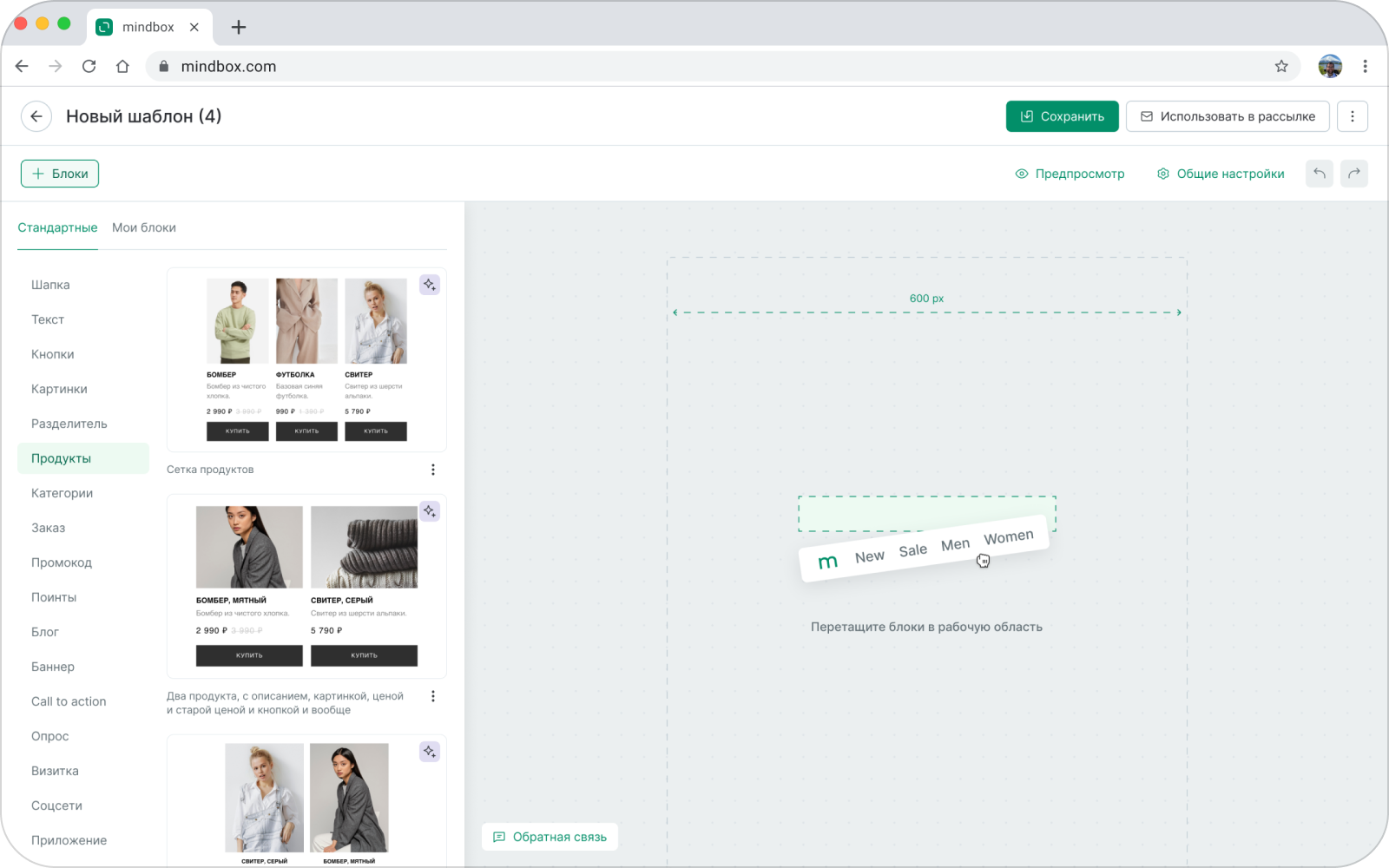Select the Приложение category
Viewport: 1389px width, 868px height.
tap(83, 840)
